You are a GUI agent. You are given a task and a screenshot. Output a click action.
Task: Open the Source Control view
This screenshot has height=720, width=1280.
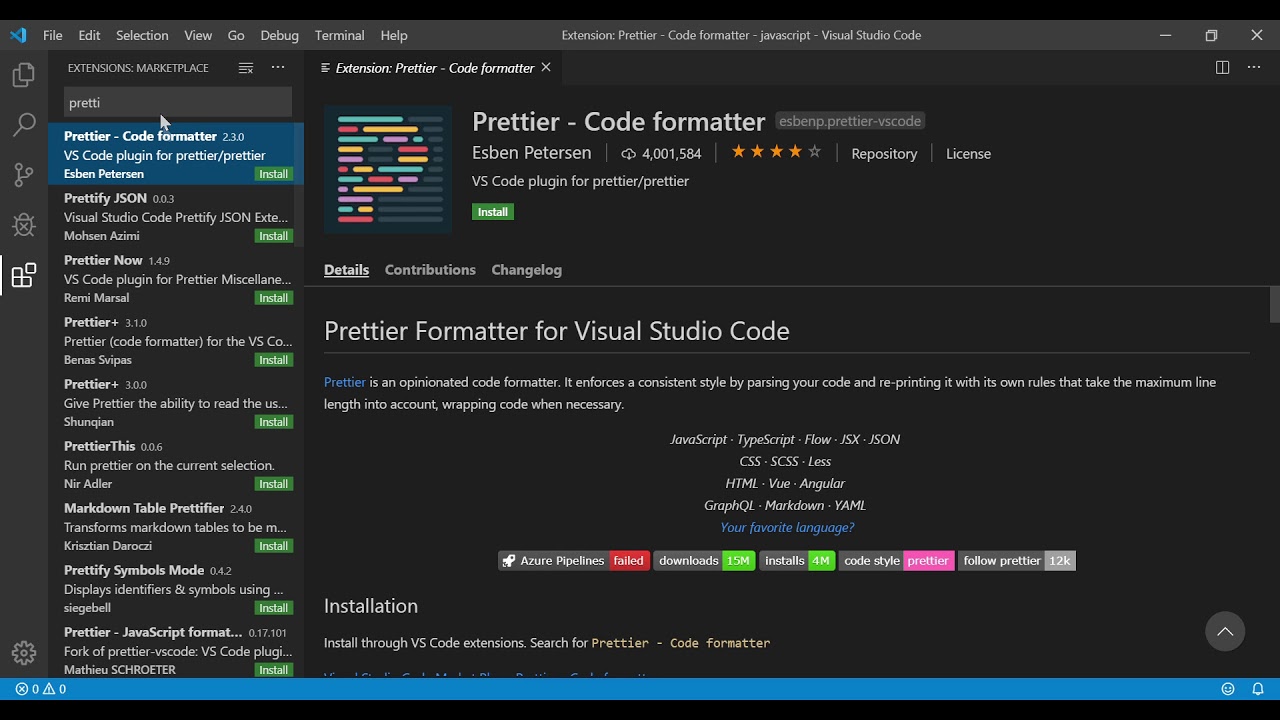(23, 175)
